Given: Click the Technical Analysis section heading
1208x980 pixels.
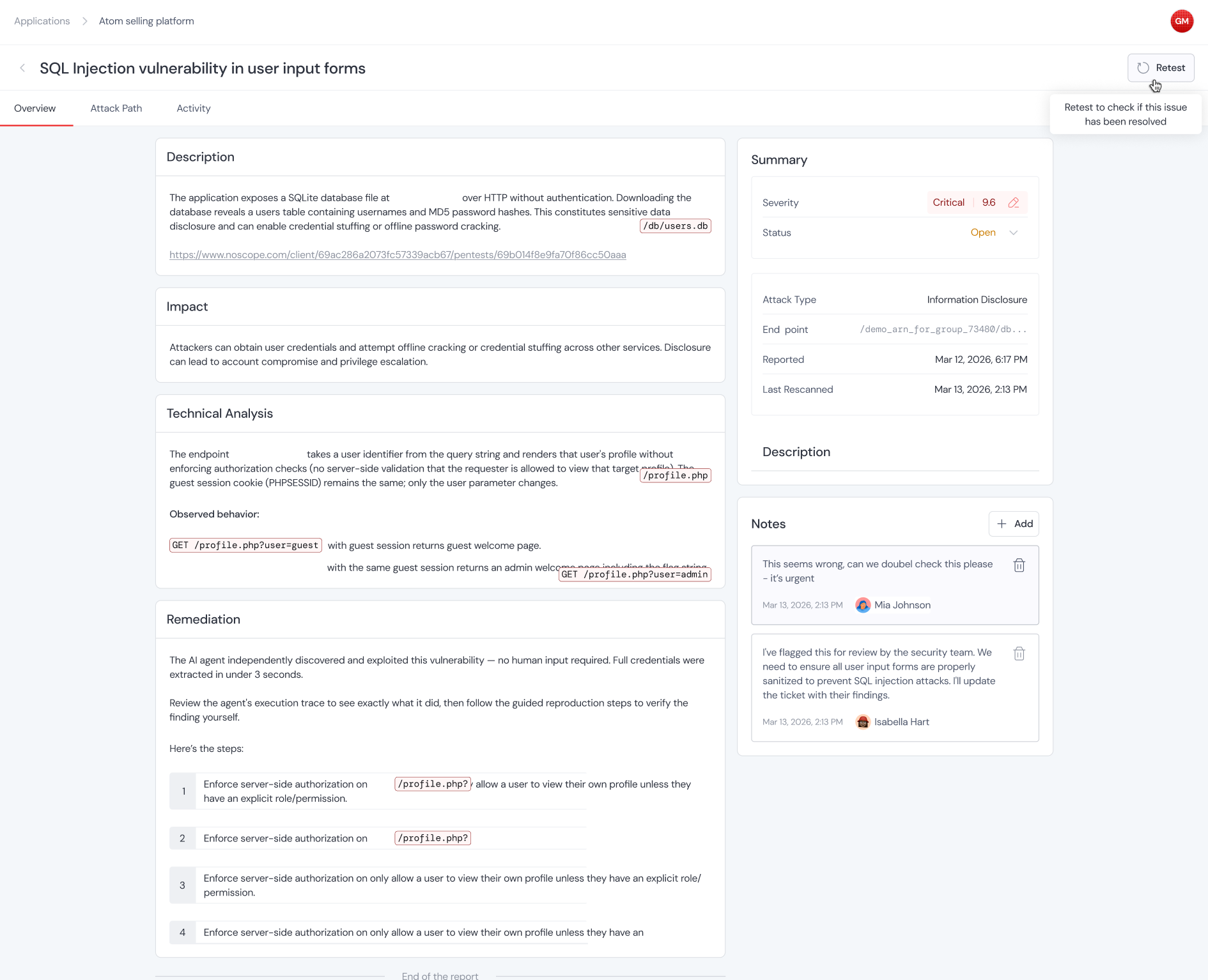Looking at the screenshot, I should pyautogui.click(x=220, y=414).
